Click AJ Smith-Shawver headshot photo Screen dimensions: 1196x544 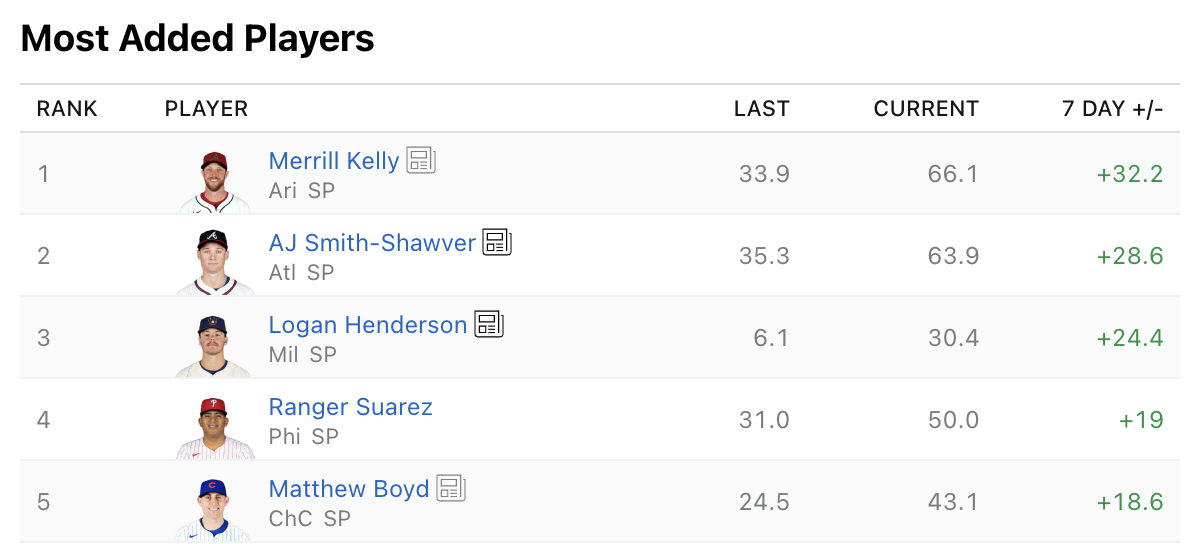pos(214,263)
